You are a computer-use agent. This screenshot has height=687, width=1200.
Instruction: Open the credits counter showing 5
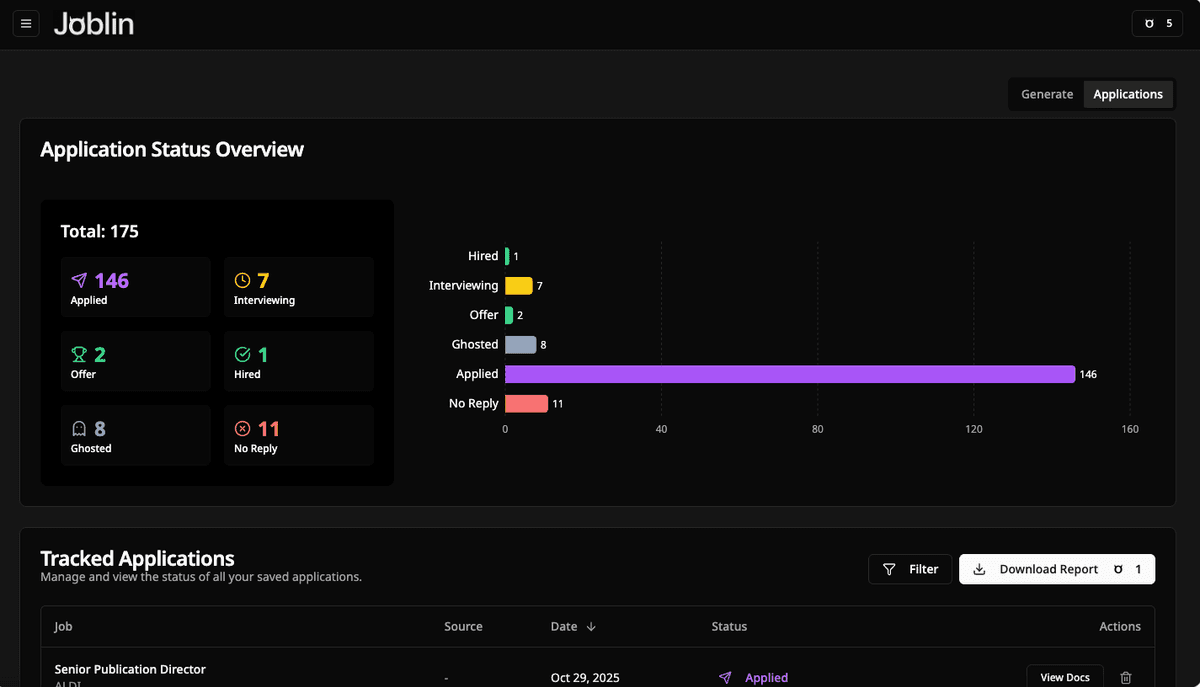tap(1157, 23)
